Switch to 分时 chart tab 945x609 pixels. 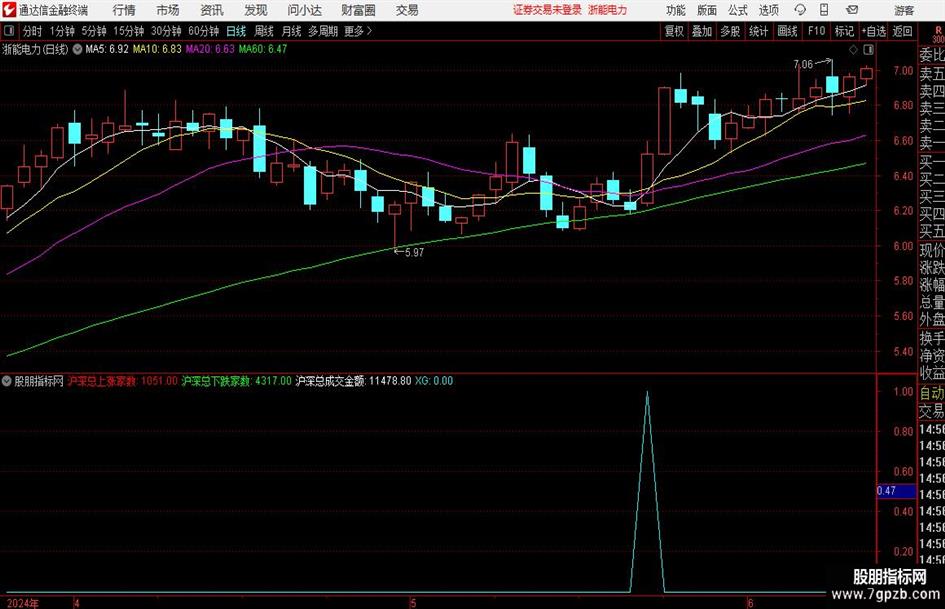[33, 31]
